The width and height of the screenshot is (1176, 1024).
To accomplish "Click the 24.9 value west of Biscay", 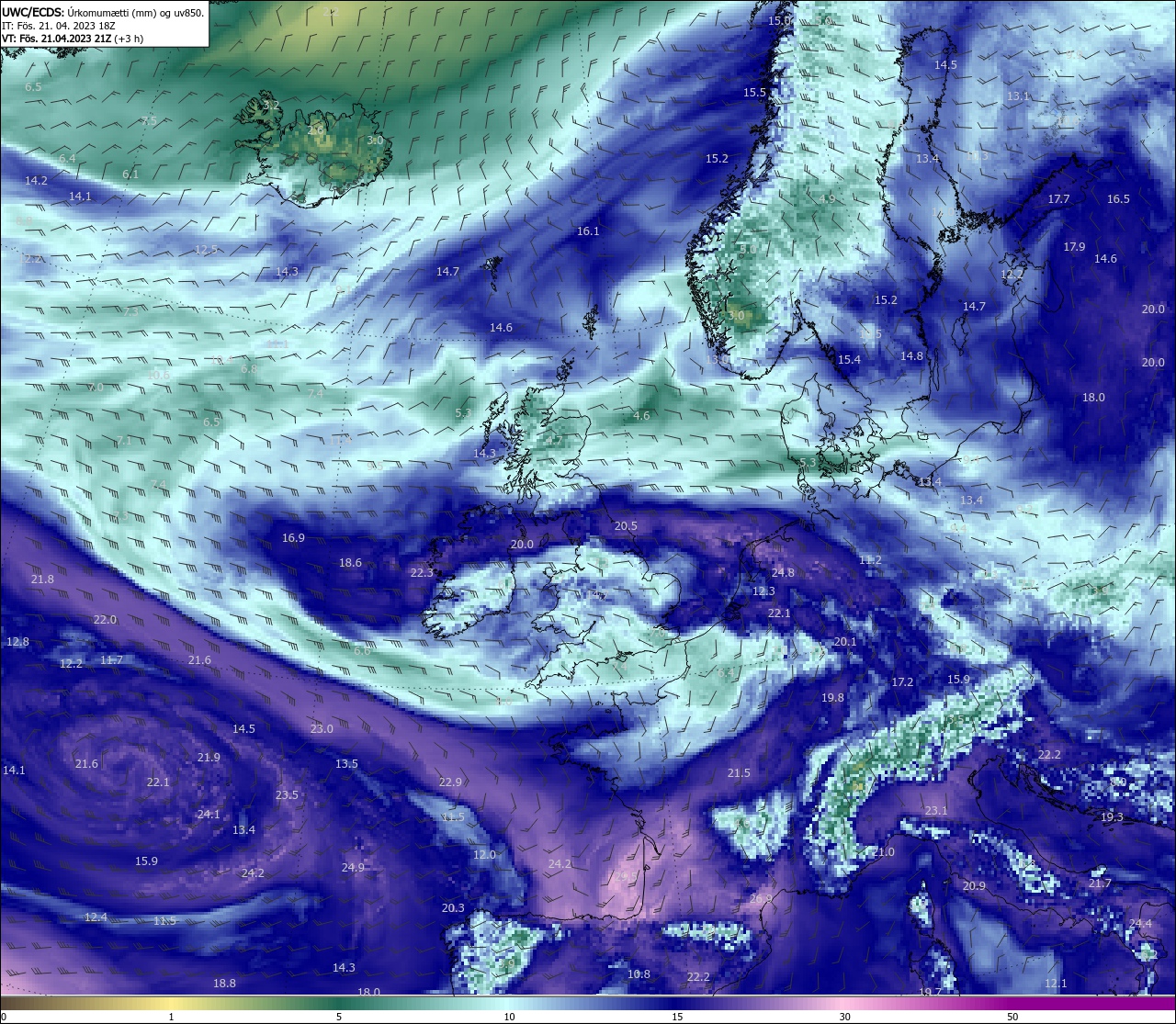I will [353, 868].
